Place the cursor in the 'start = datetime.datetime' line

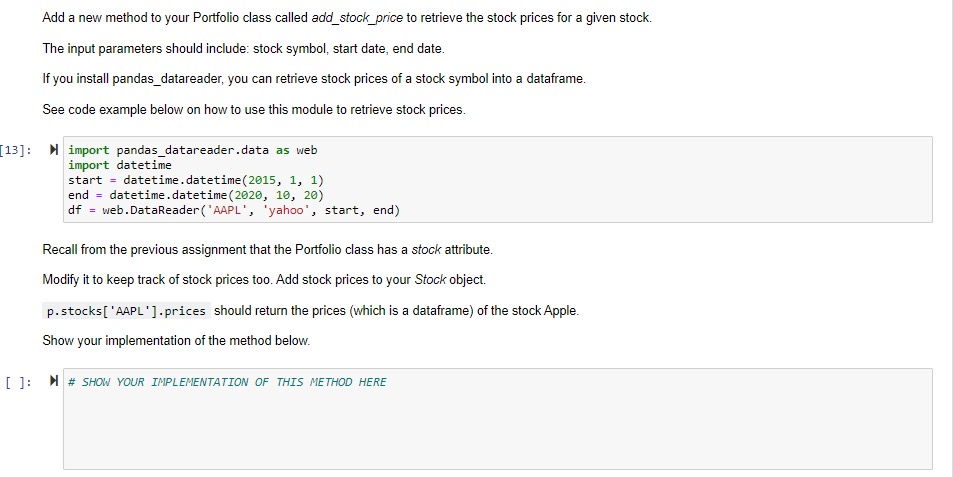click(x=196, y=180)
